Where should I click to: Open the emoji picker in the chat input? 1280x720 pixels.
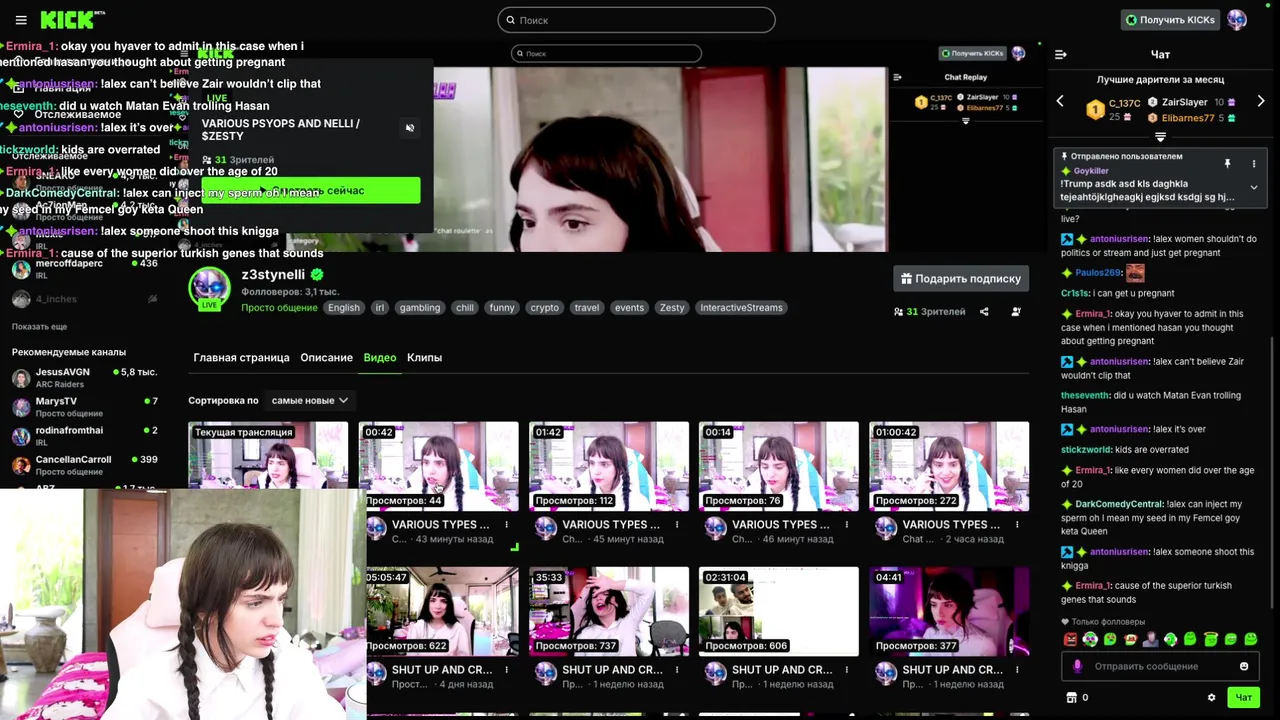pyautogui.click(x=1244, y=666)
